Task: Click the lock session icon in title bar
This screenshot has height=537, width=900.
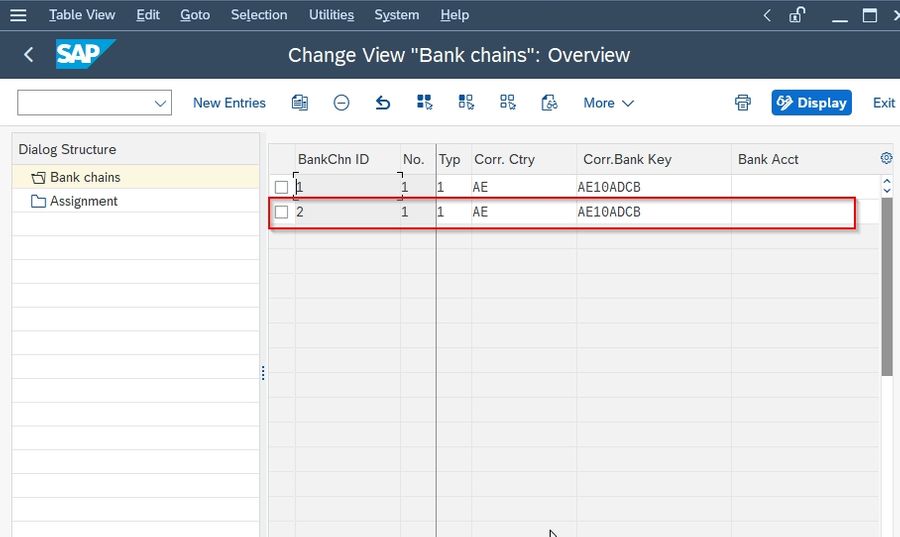Action: (x=797, y=14)
